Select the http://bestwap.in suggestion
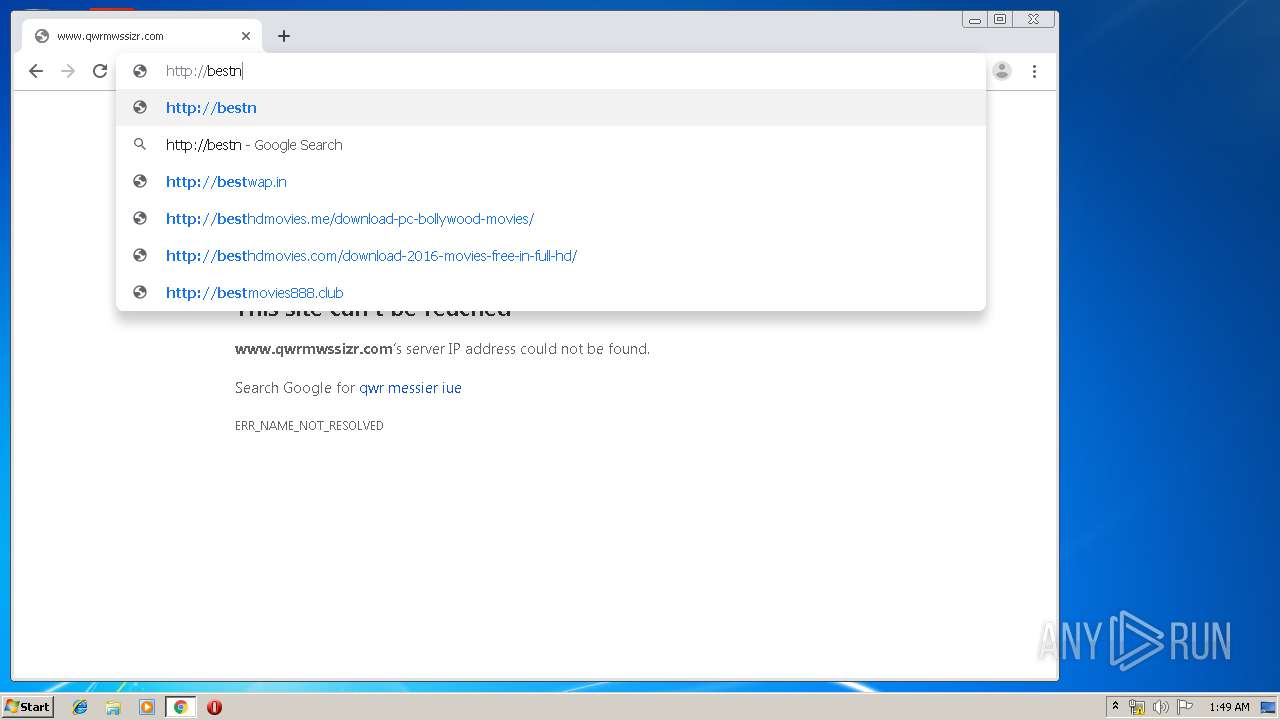 tap(551, 182)
